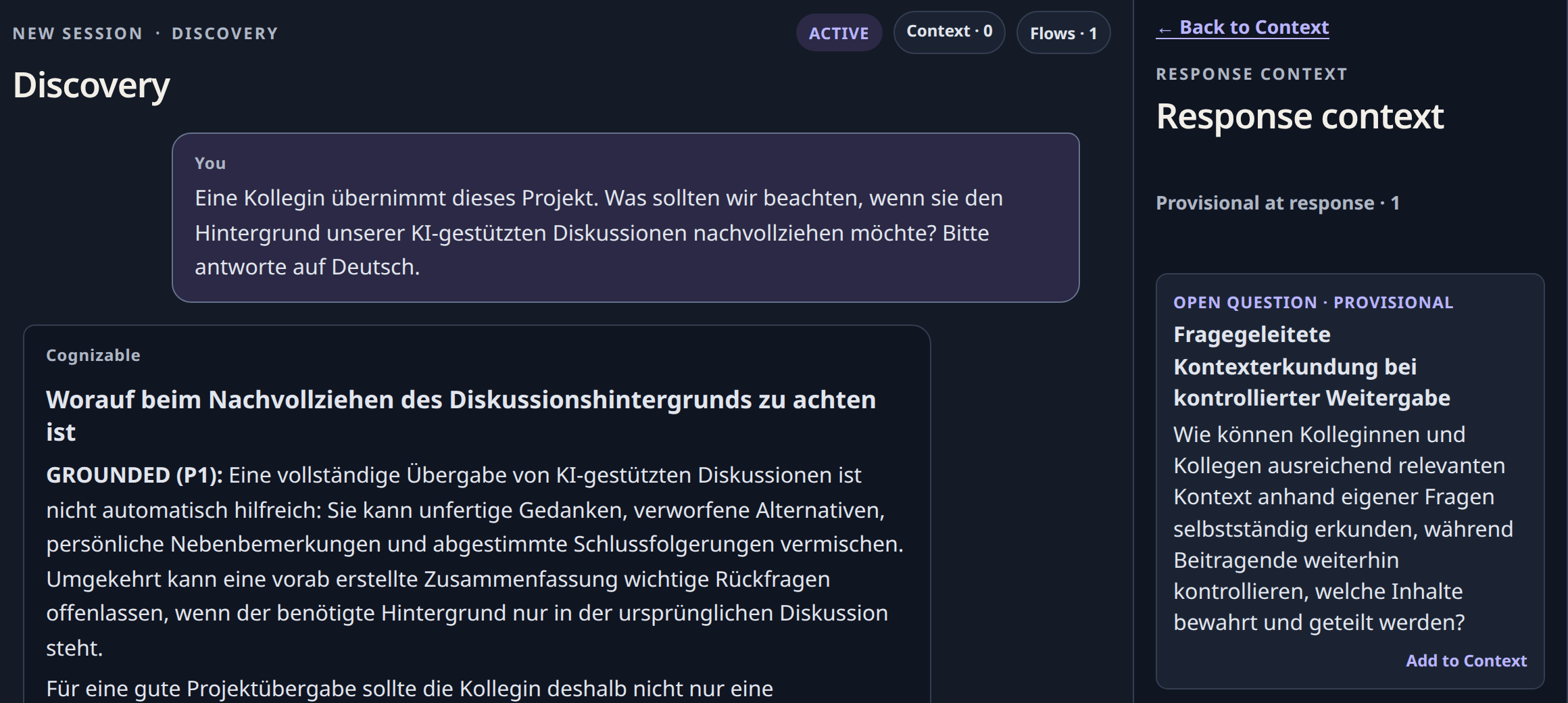Screen dimensions: 1568x703
Task: Click the question text 'Wie können Kolleginnen und Kollegen'
Action: 1343,528
